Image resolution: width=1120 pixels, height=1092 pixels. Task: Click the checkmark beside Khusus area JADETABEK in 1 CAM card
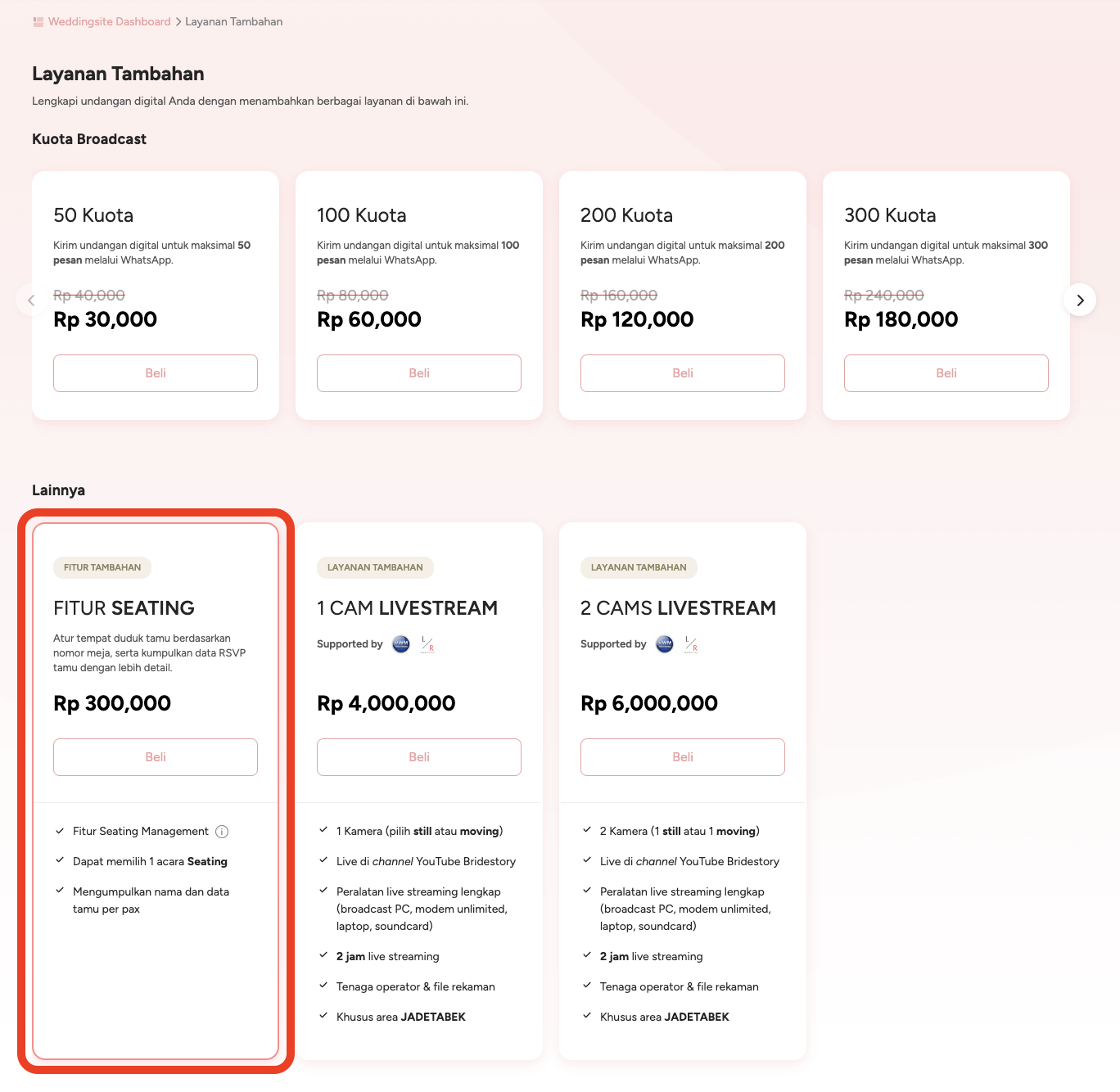[323, 1016]
